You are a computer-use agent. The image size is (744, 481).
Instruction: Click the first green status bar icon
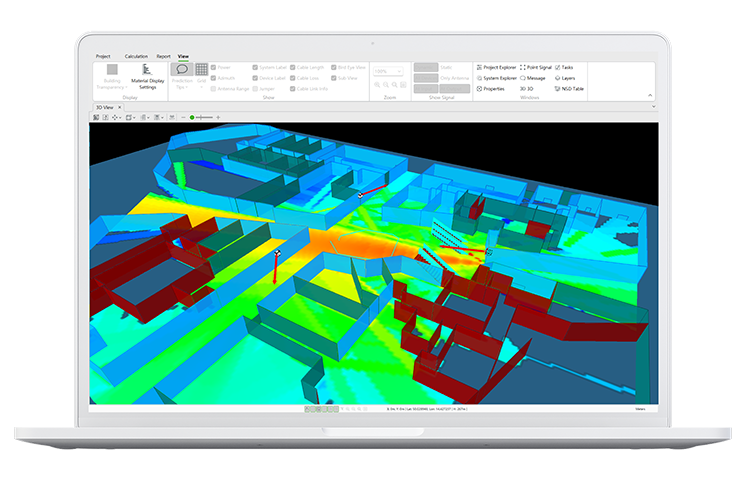tap(307, 408)
